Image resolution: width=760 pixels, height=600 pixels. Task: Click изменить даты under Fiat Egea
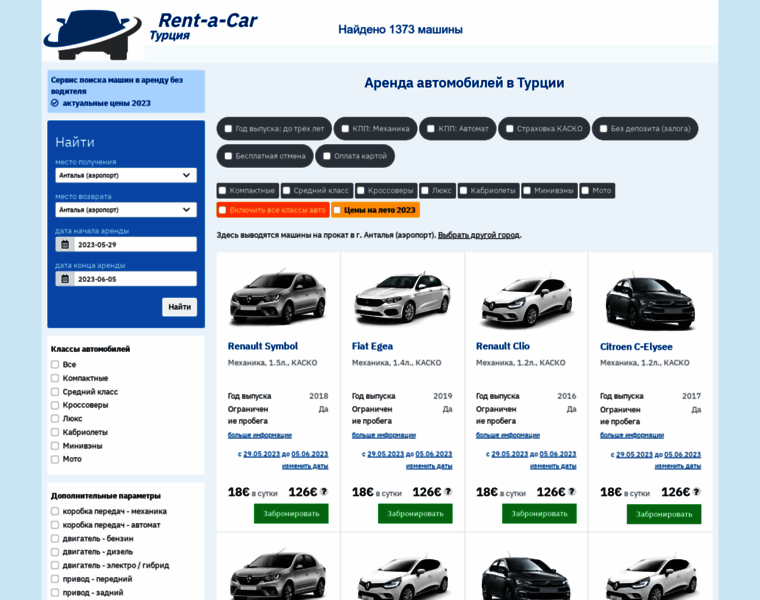pos(429,466)
